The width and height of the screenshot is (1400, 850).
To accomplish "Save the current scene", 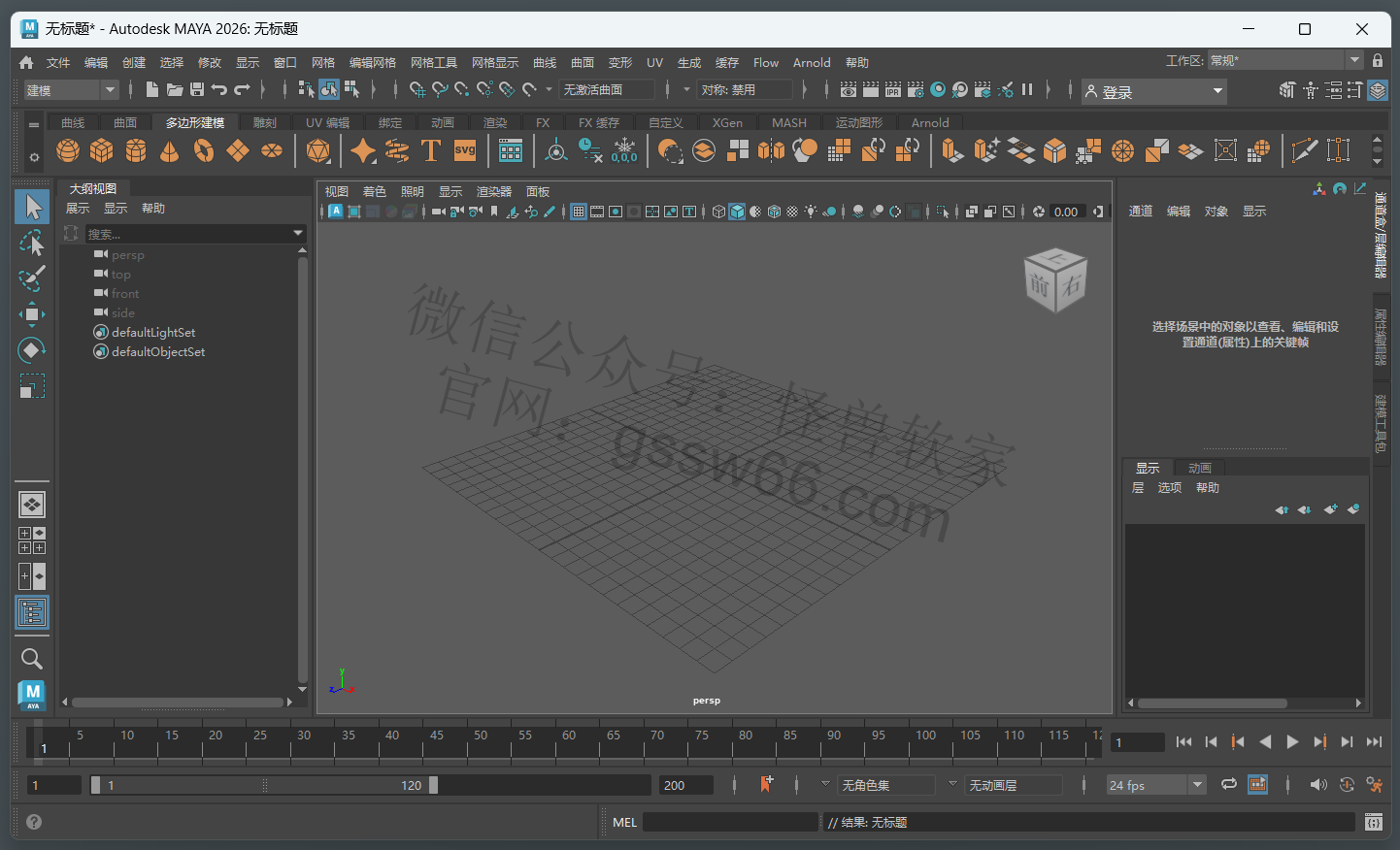I will (197, 89).
